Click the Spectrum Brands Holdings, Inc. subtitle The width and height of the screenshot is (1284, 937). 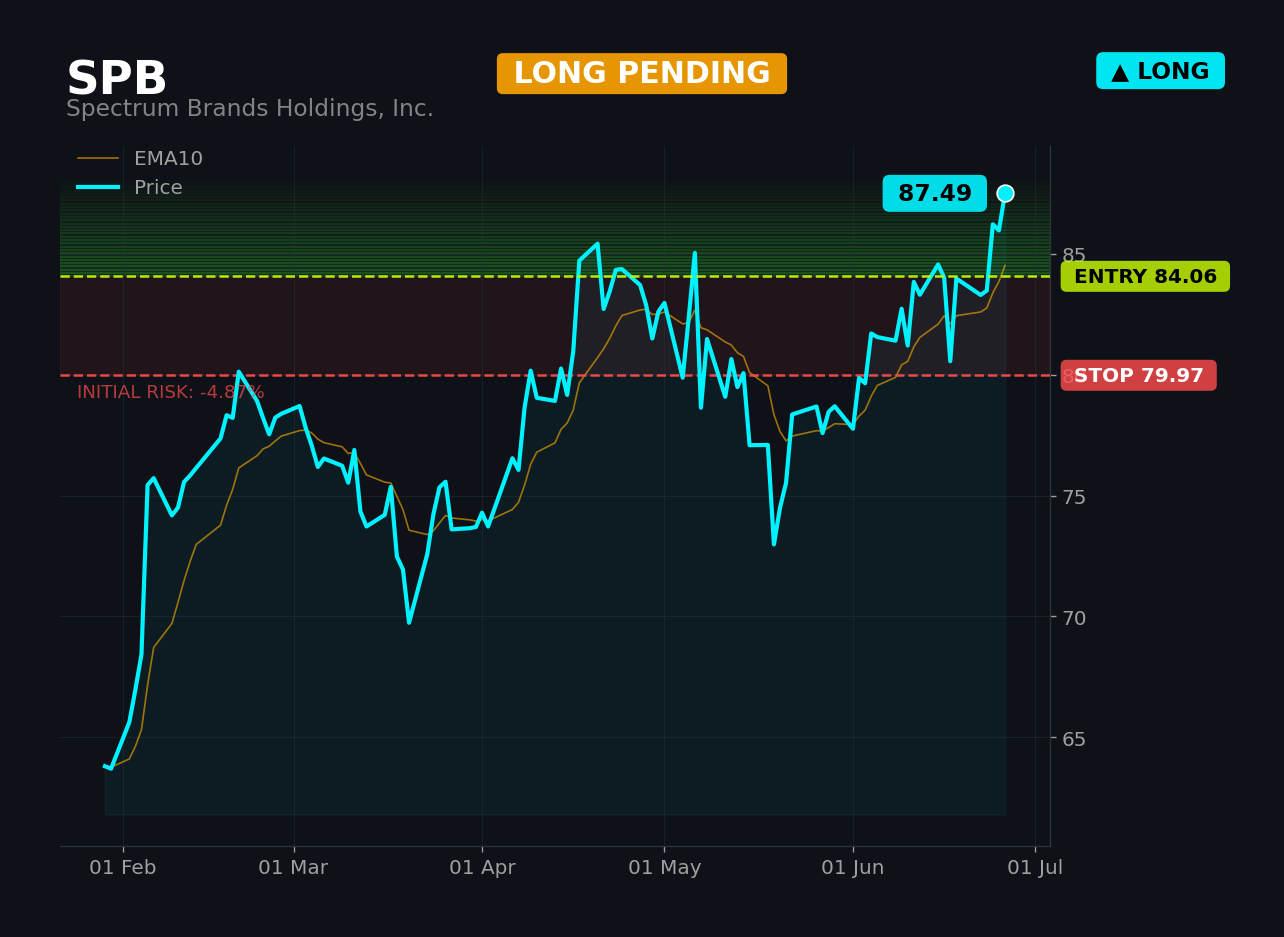click(250, 109)
